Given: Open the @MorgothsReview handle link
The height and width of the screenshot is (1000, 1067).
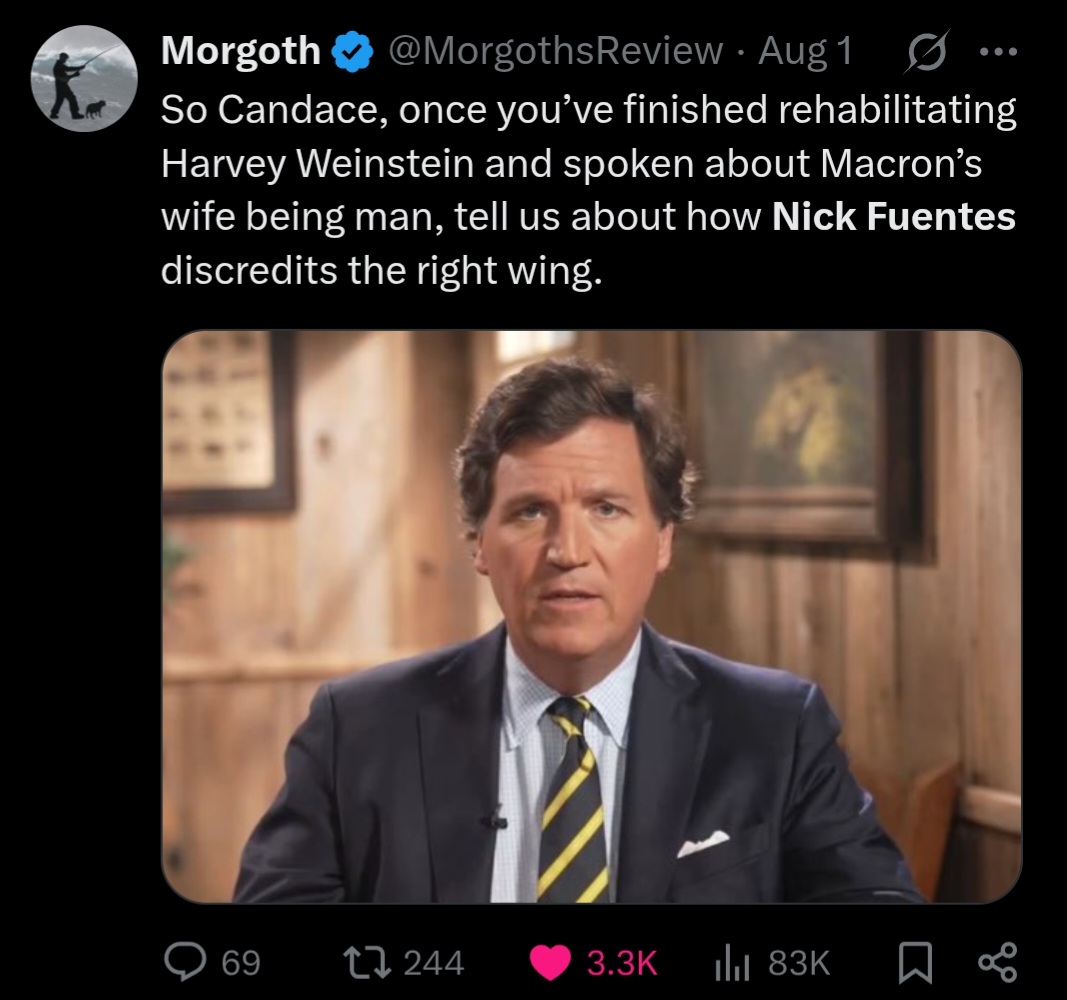Looking at the screenshot, I should (x=555, y=51).
